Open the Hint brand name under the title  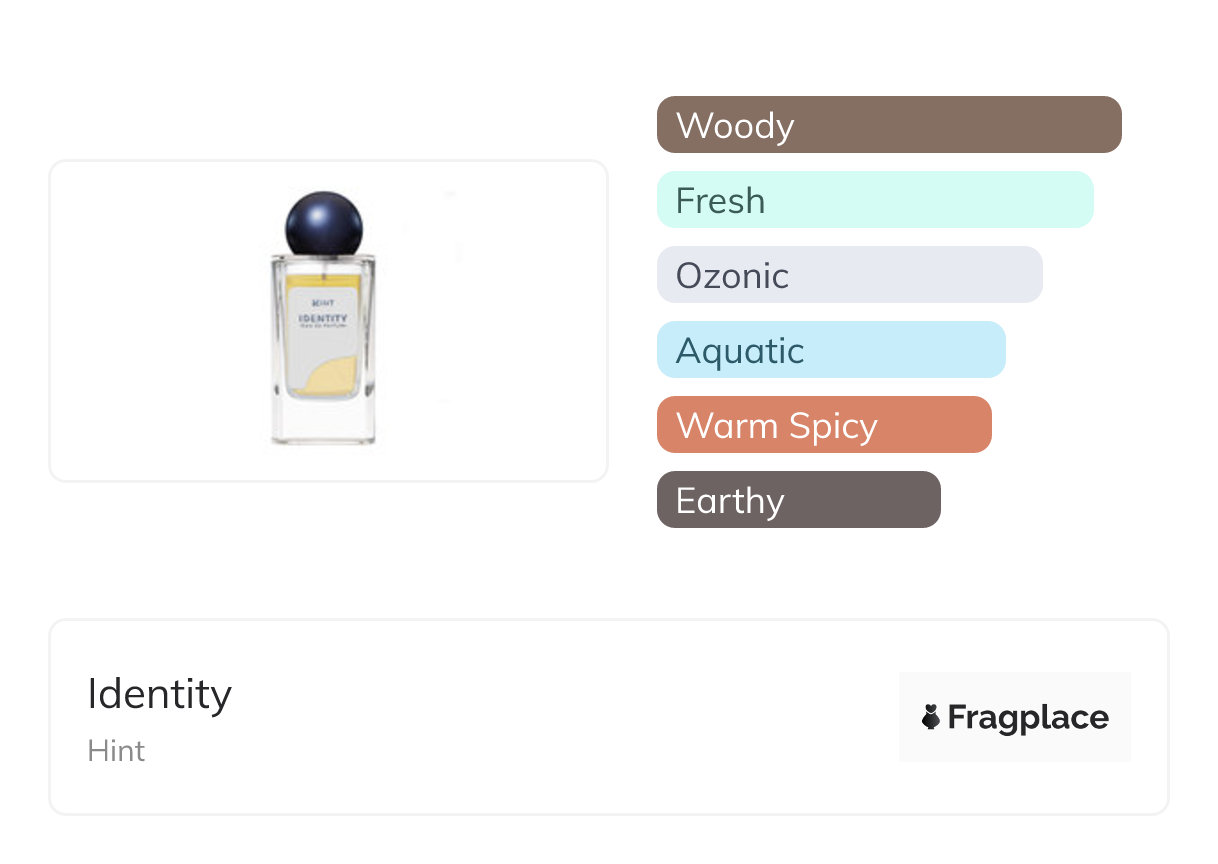[116, 751]
